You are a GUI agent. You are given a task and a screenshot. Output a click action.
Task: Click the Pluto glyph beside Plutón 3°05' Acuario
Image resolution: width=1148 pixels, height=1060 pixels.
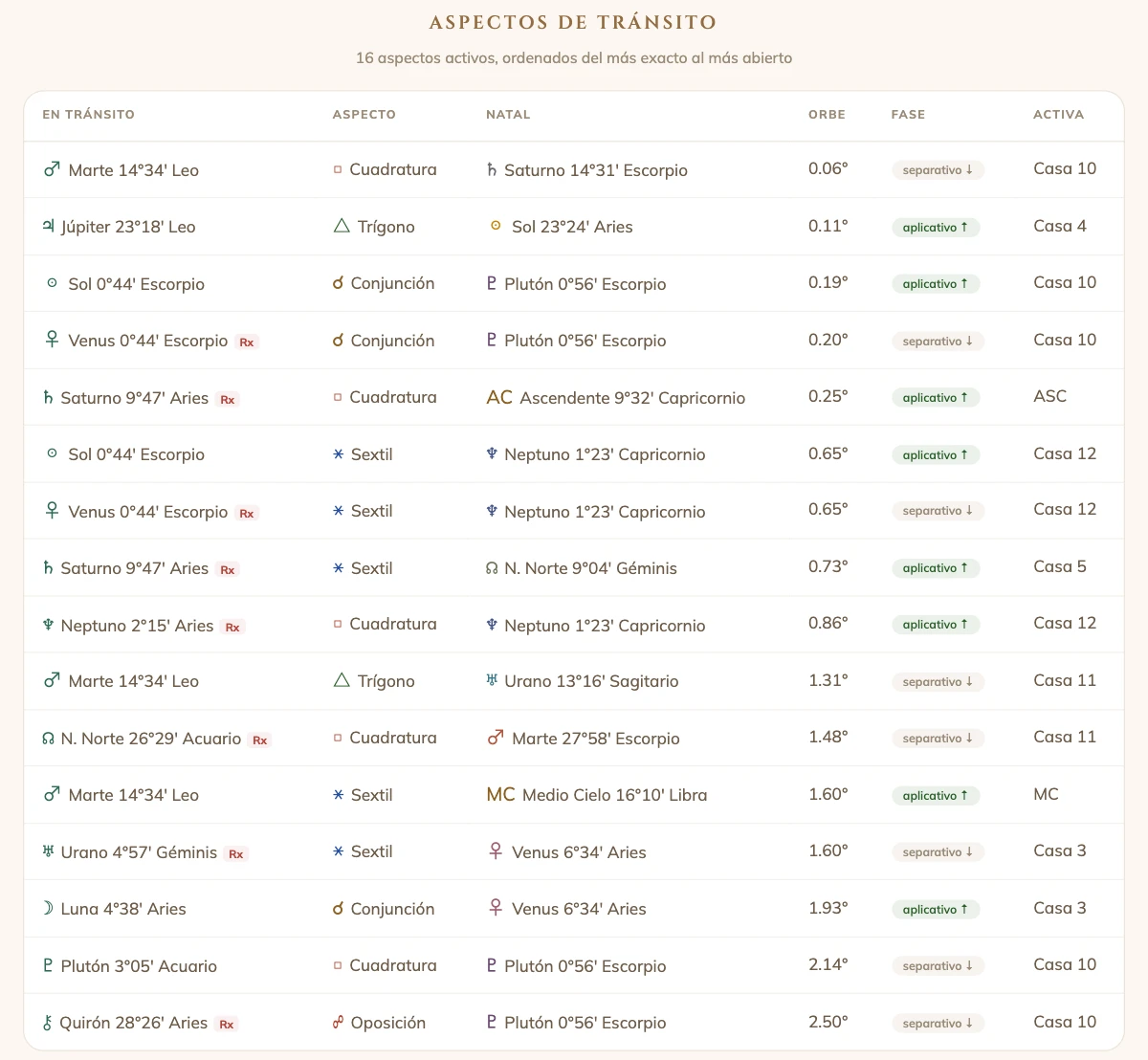48,965
